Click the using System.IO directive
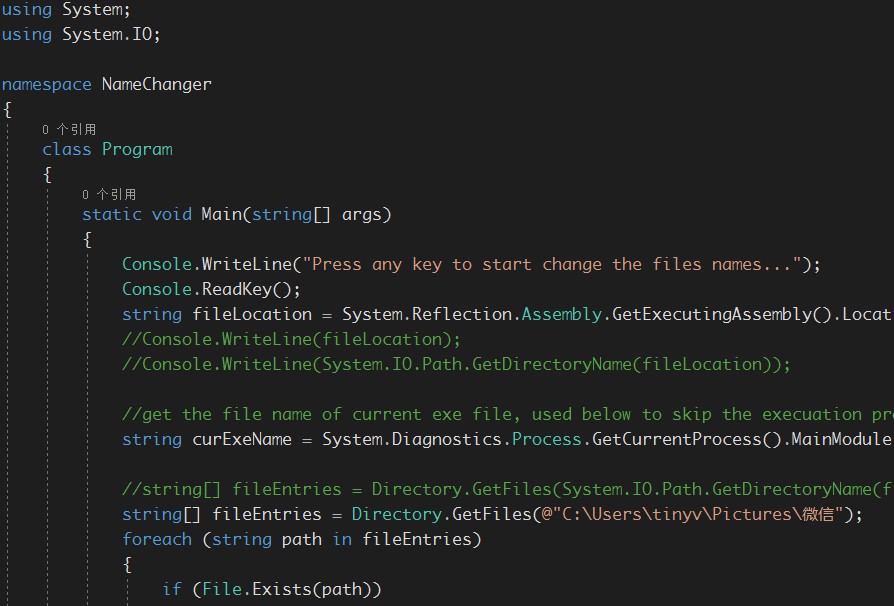The height and width of the screenshot is (606, 894). coord(81,34)
